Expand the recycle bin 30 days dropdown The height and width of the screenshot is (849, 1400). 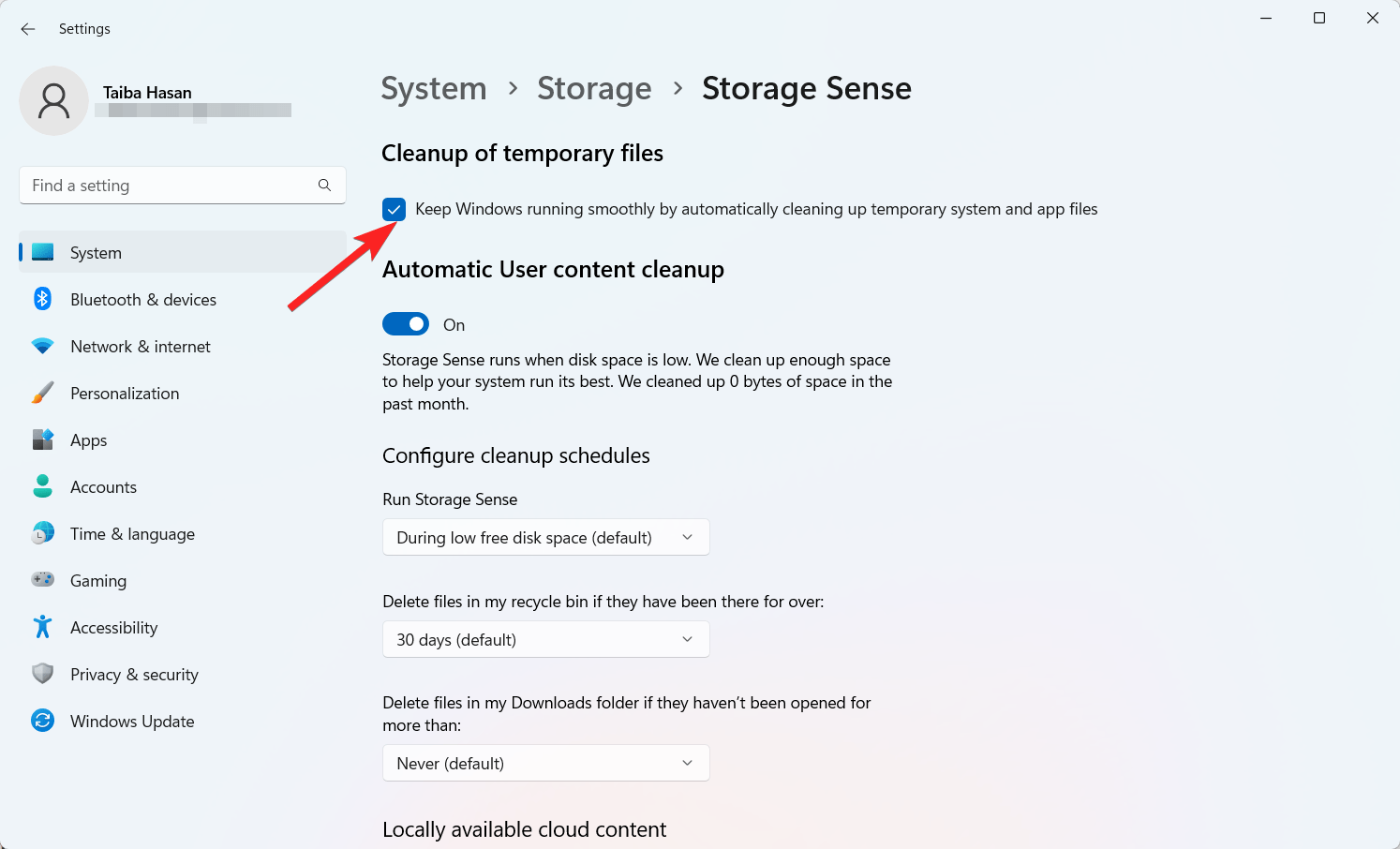(545, 639)
